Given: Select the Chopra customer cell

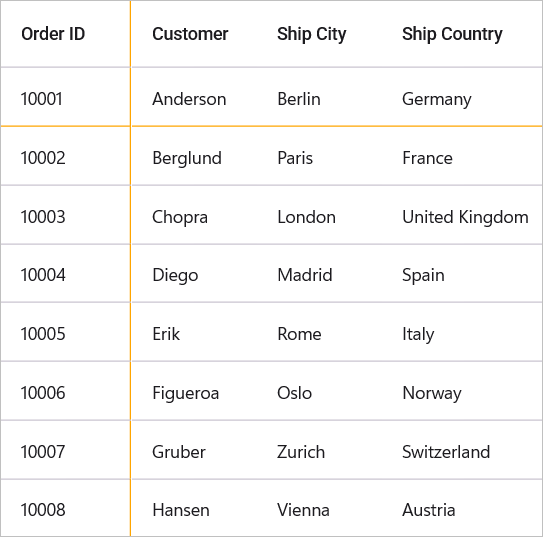Looking at the screenshot, I should (x=194, y=215).
